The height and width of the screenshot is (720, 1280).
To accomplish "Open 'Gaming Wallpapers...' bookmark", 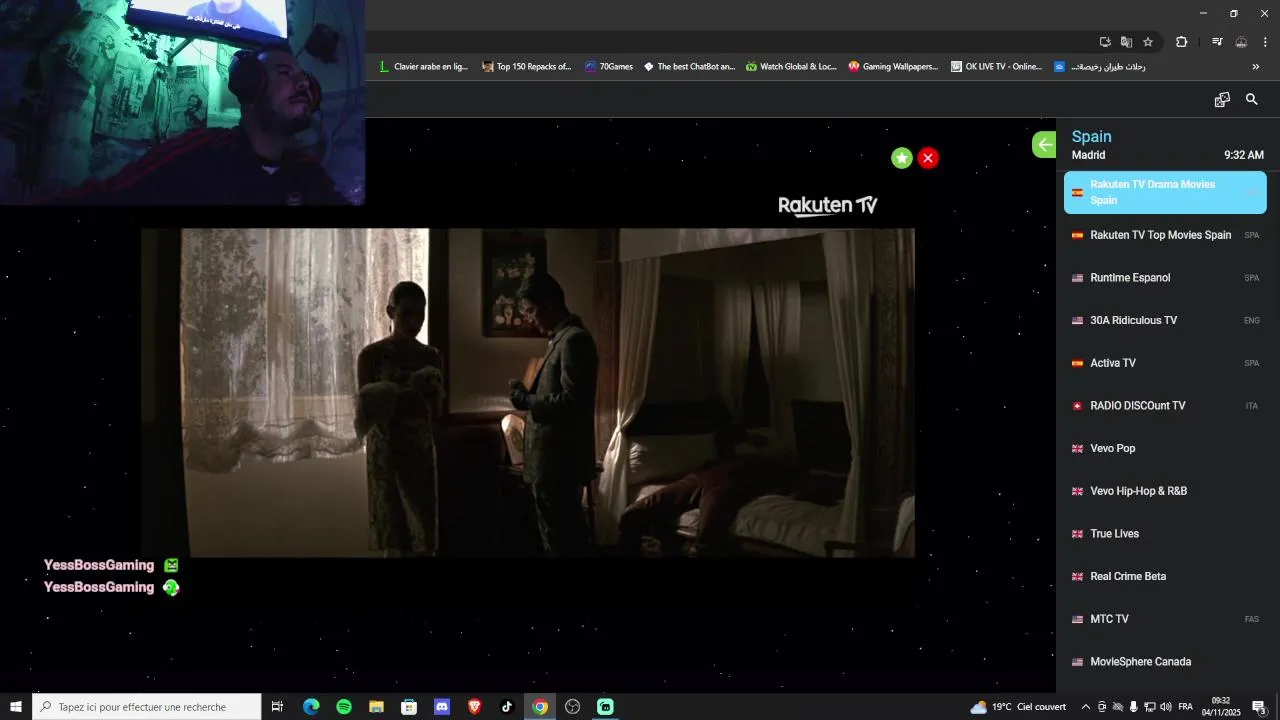I will [893, 67].
